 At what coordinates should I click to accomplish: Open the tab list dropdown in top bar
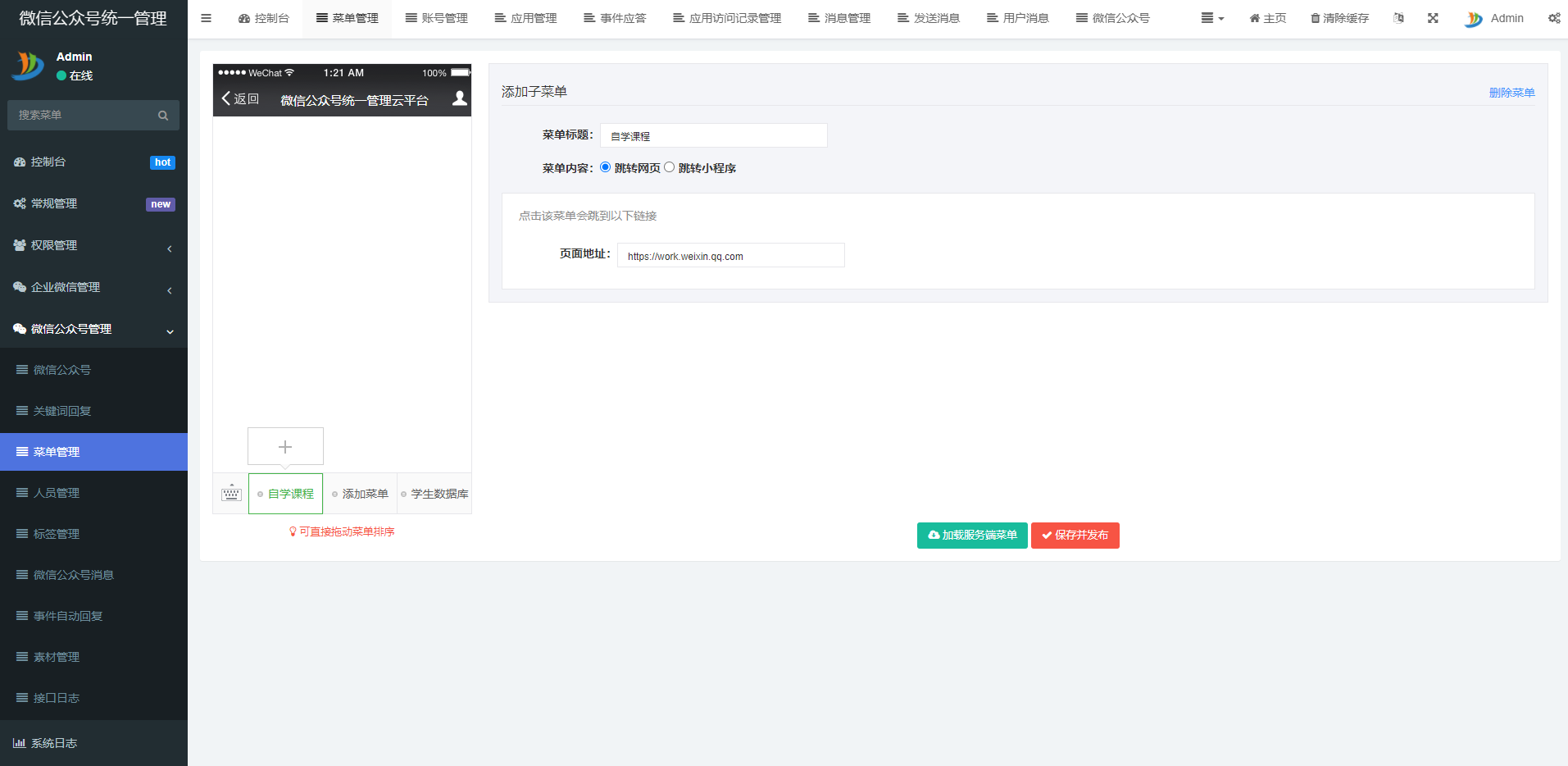(1211, 18)
